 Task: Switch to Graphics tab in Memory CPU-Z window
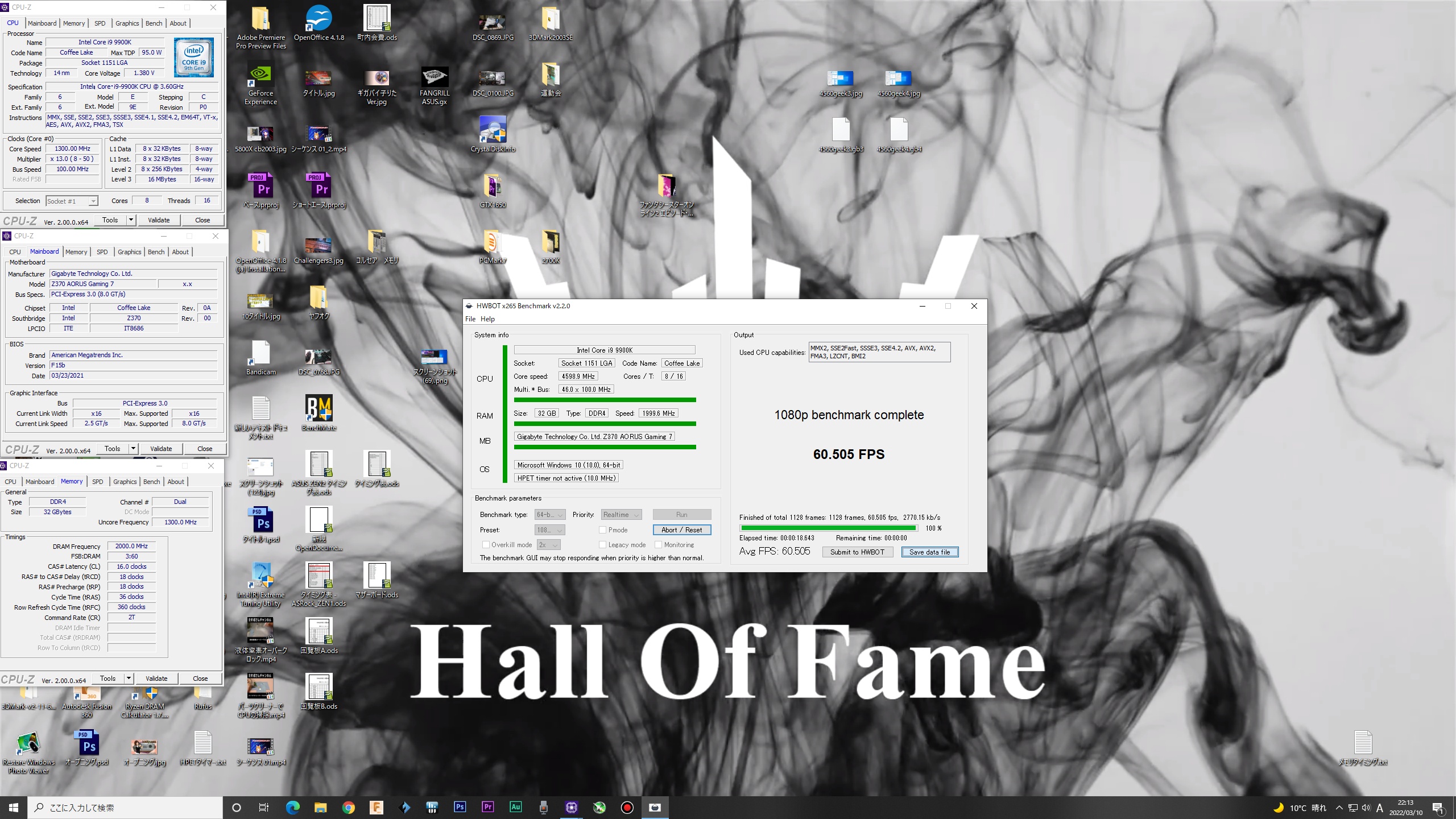pos(125,482)
